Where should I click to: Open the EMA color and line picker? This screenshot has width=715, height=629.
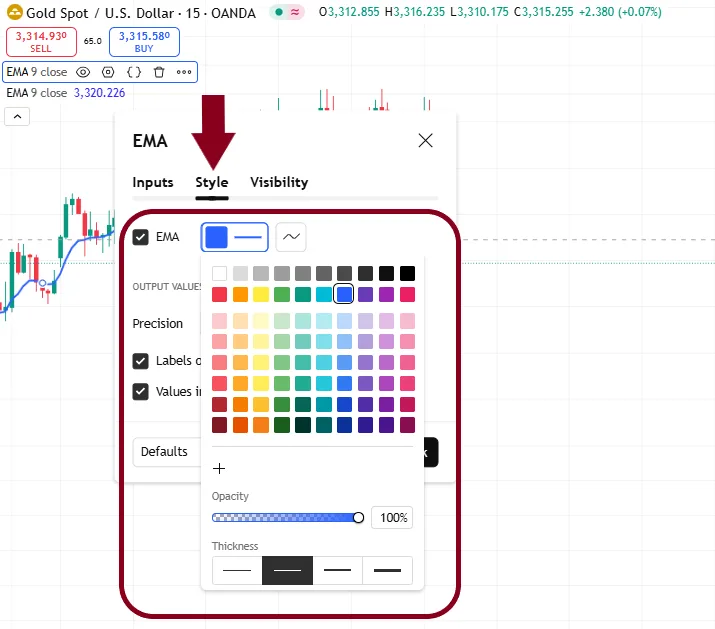235,237
